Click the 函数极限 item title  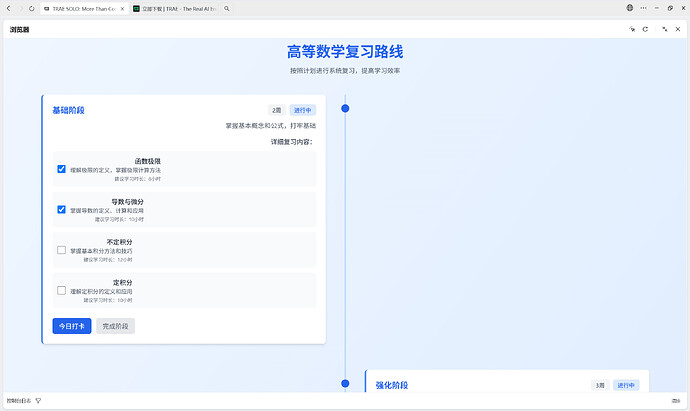tap(148, 161)
